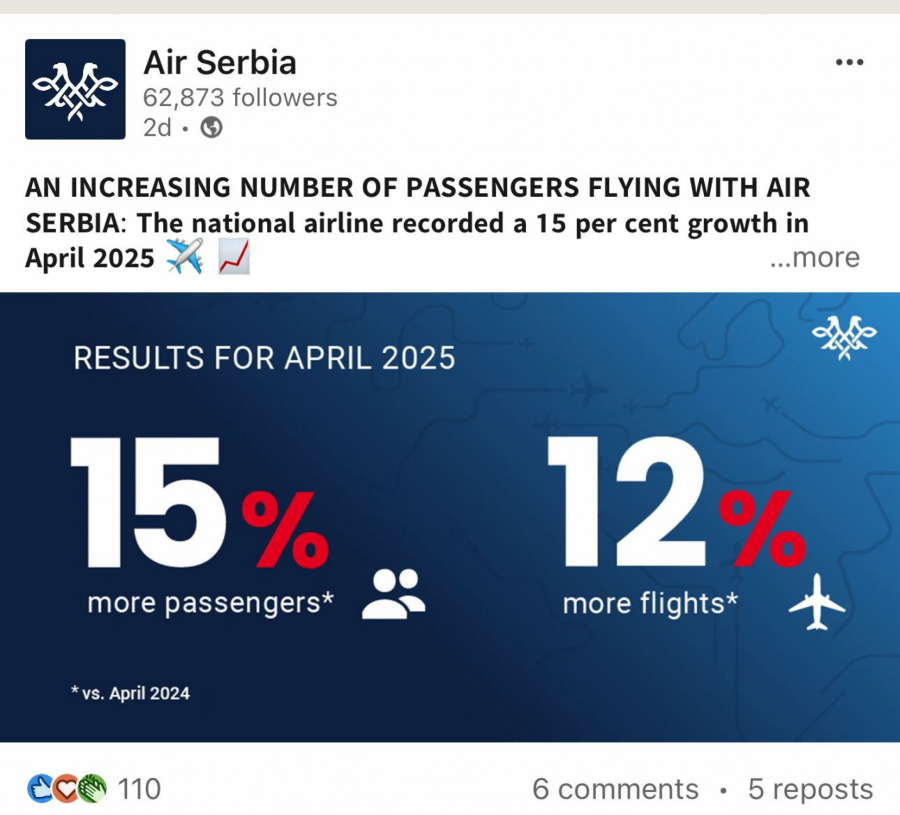Click the red love reaction icon
Screen dimensions: 900x815
(66, 789)
